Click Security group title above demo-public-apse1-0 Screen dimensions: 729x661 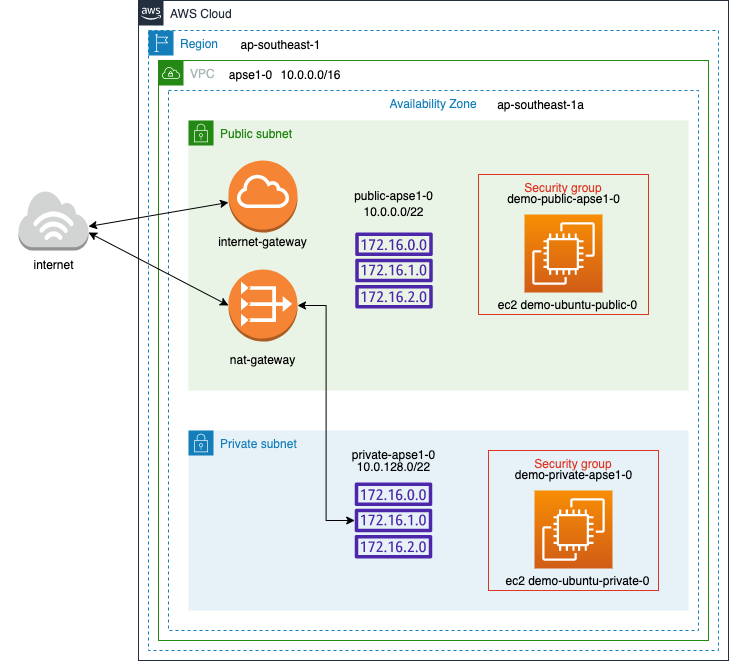click(563, 187)
